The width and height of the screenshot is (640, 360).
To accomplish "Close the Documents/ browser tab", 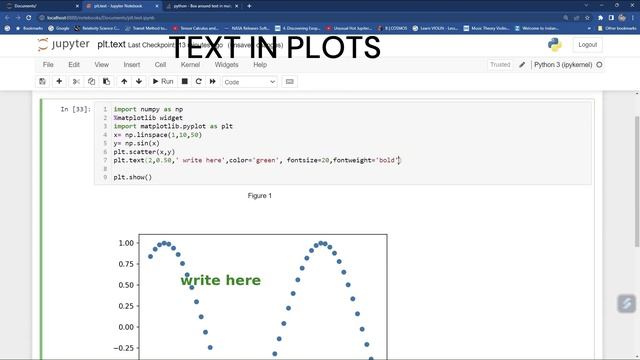I will click(x=77, y=6).
